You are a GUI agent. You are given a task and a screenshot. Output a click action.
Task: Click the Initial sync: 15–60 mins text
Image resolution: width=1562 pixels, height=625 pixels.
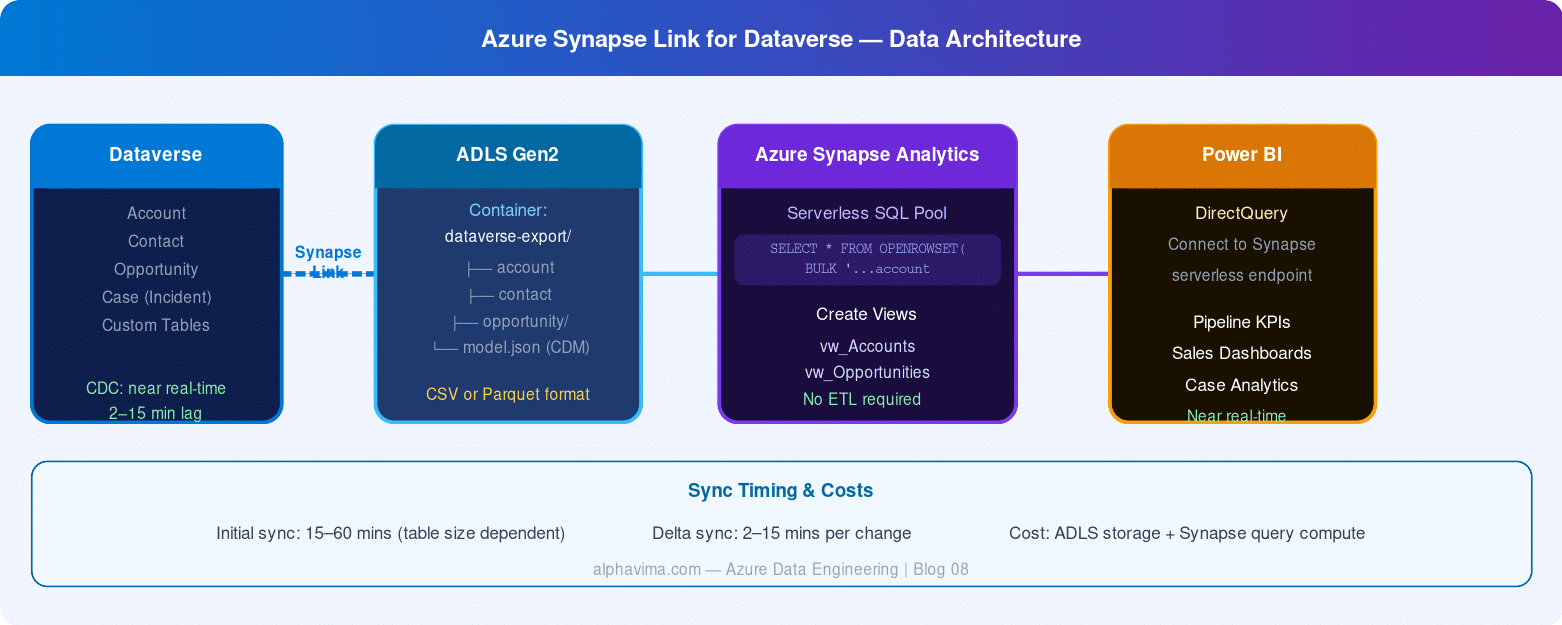click(x=391, y=533)
